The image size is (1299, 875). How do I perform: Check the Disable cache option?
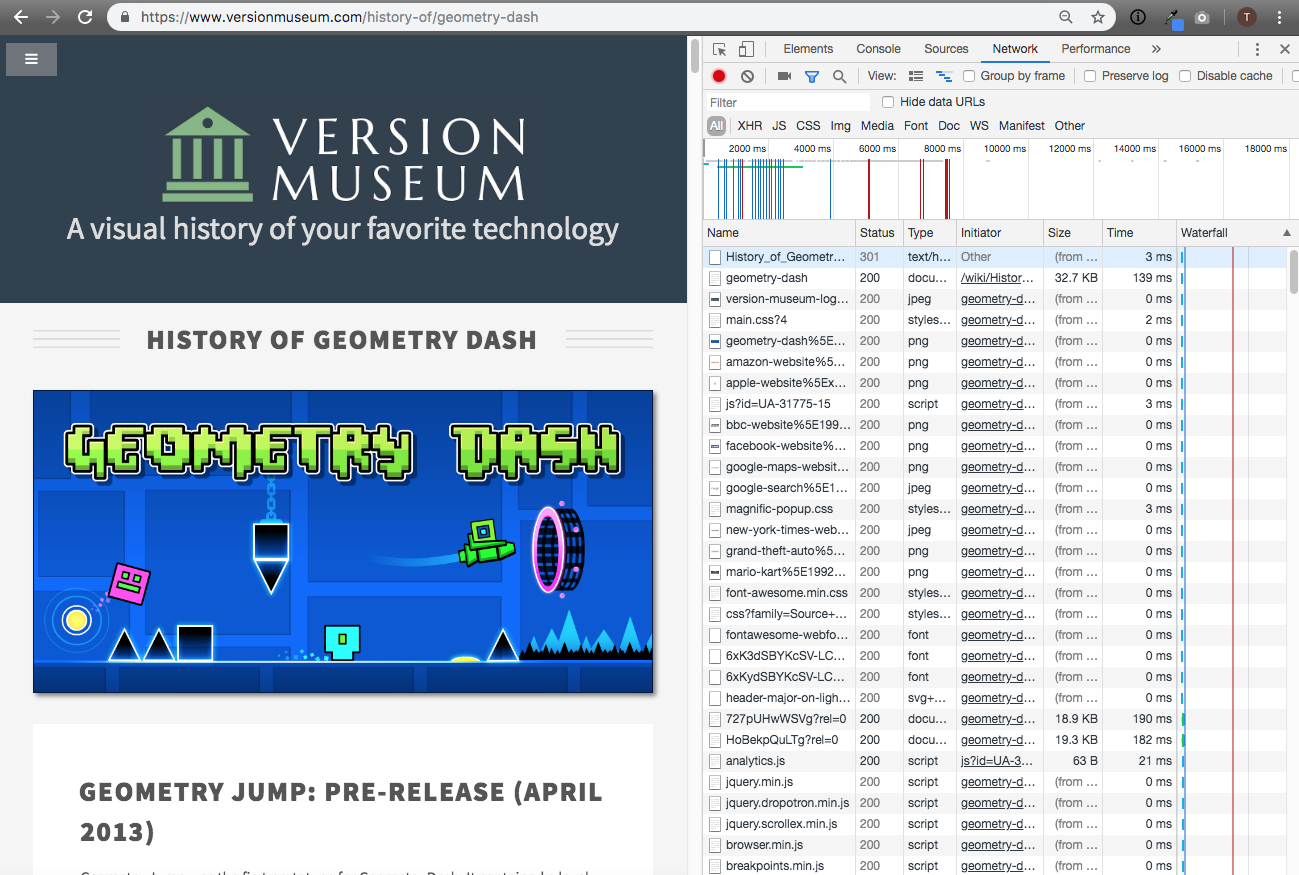tap(1185, 76)
